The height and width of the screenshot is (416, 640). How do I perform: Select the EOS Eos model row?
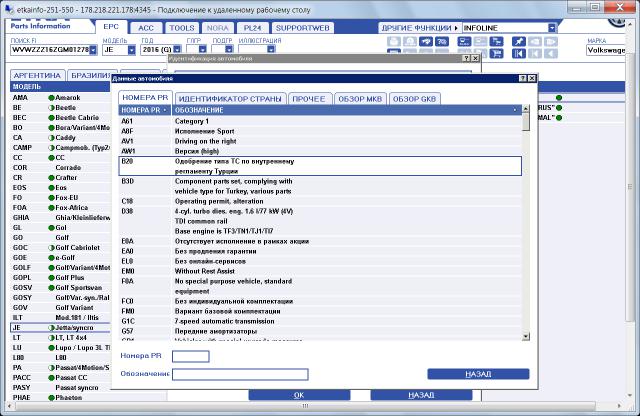[60, 188]
